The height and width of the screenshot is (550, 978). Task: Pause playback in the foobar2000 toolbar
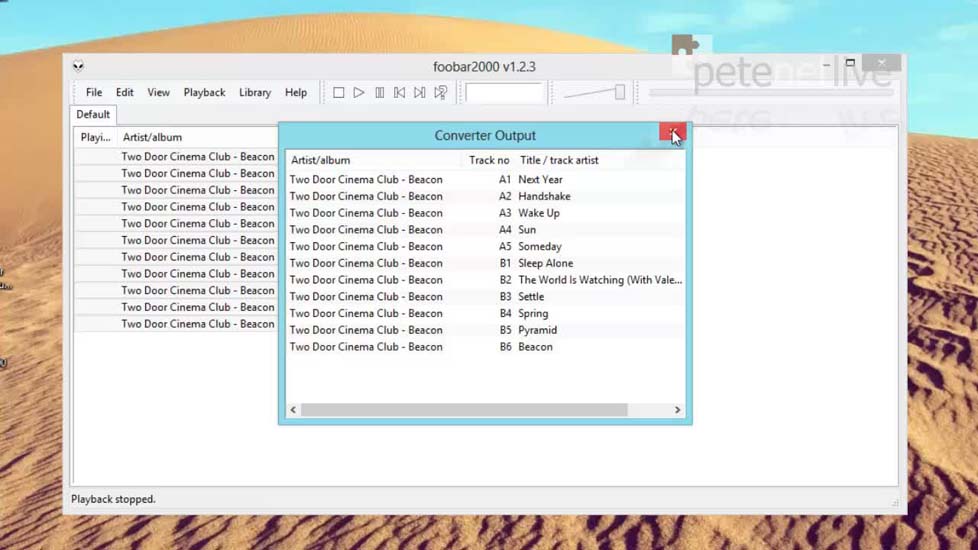pos(379,93)
